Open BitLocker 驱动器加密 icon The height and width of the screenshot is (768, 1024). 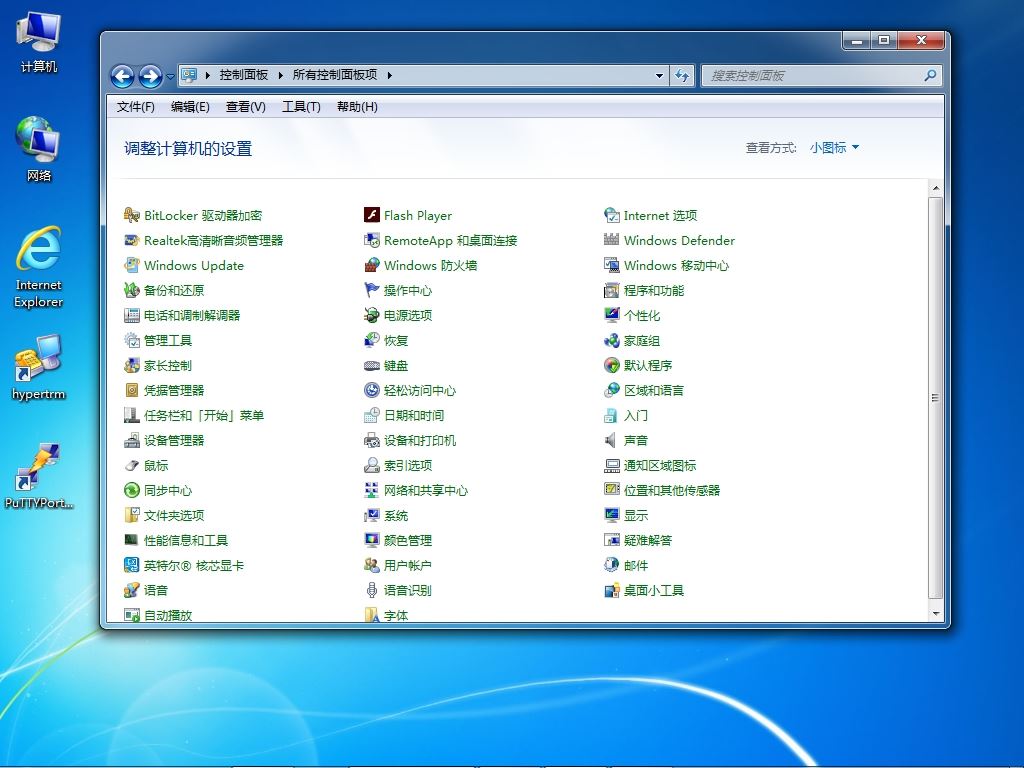[x=132, y=215]
